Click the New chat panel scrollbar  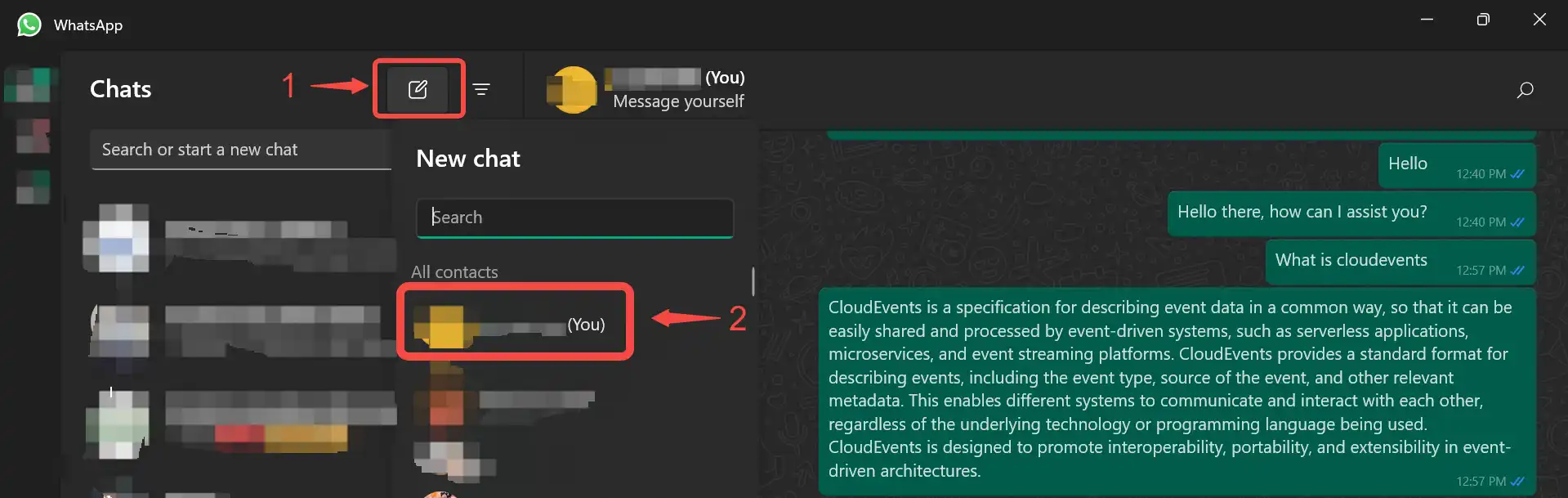pyautogui.click(x=753, y=281)
